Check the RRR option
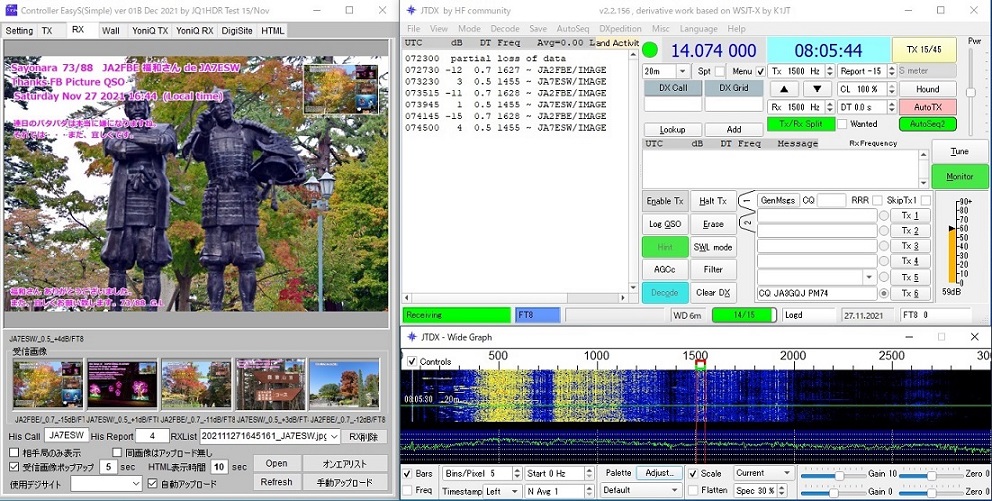The height and width of the screenshot is (501, 992). 877,200
